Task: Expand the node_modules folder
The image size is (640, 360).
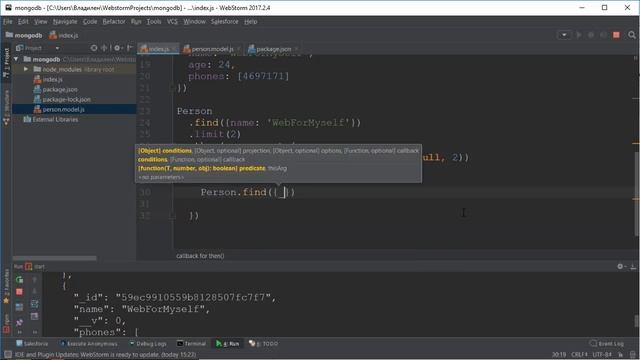Action: [26, 69]
